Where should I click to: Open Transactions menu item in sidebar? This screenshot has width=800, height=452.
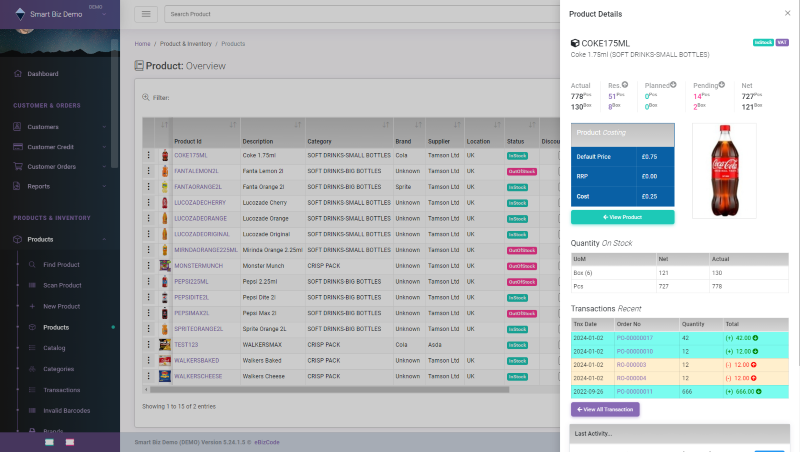pyautogui.click(x=62, y=390)
